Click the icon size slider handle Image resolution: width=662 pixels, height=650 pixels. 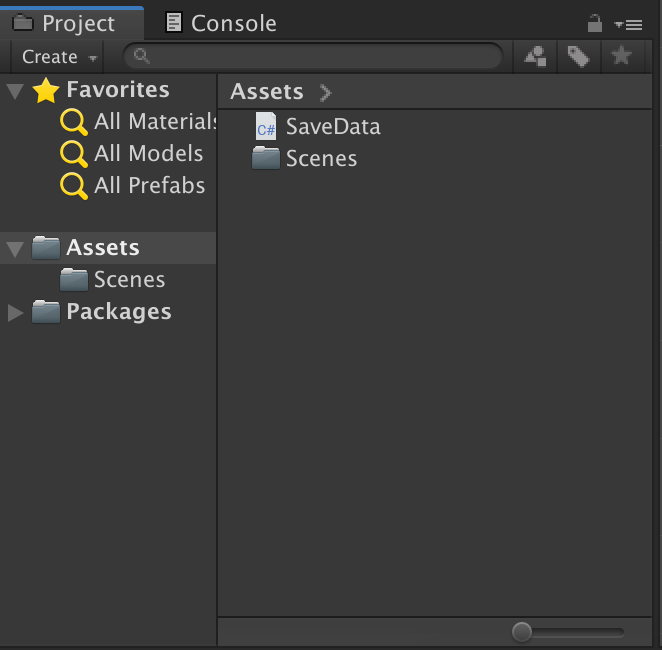(x=522, y=632)
